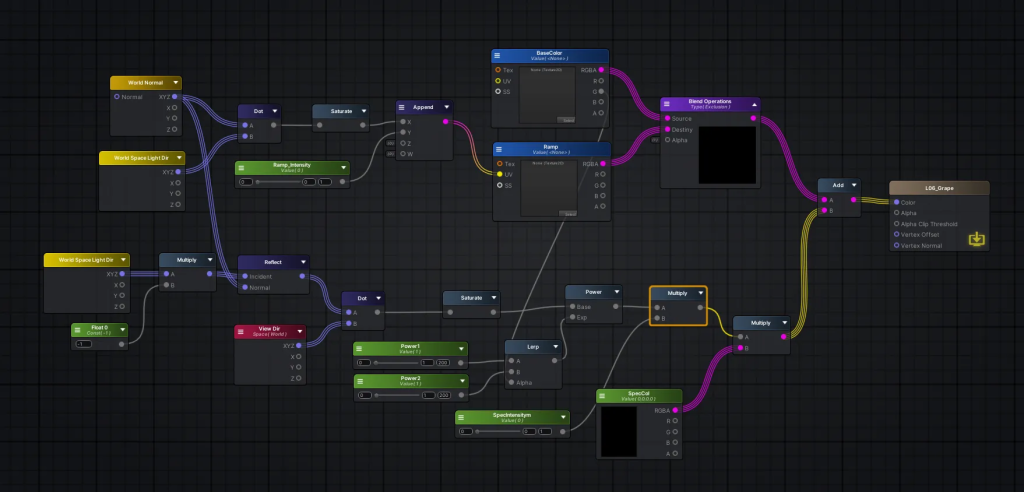1024x492 pixels.
Task: Click the Float 0 value input field
Action: (x=84, y=344)
